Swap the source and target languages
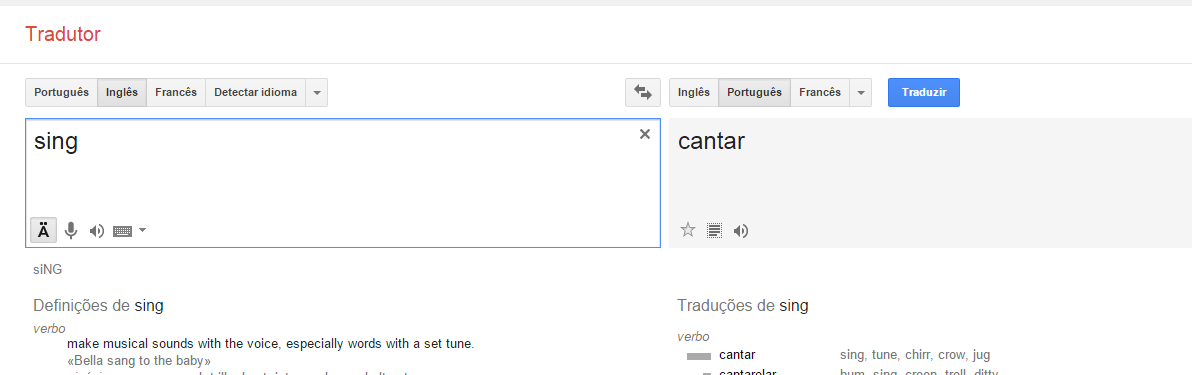 pyautogui.click(x=643, y=93)
